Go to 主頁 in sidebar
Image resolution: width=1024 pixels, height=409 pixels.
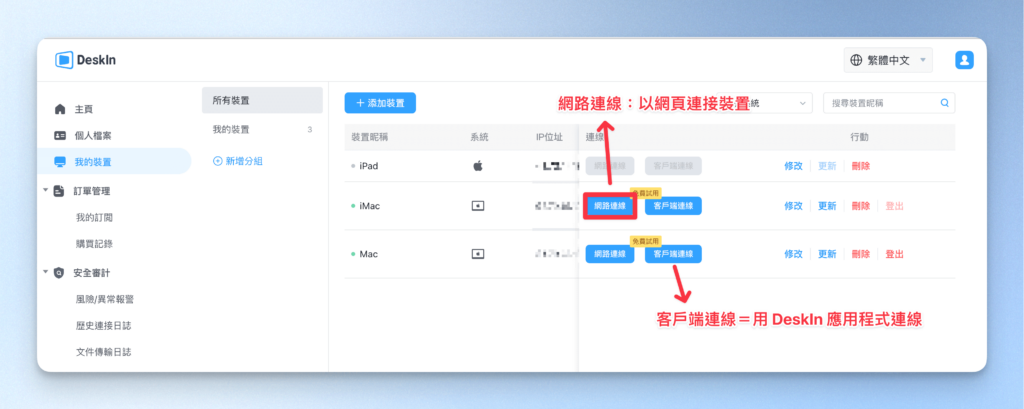point(83,109)
